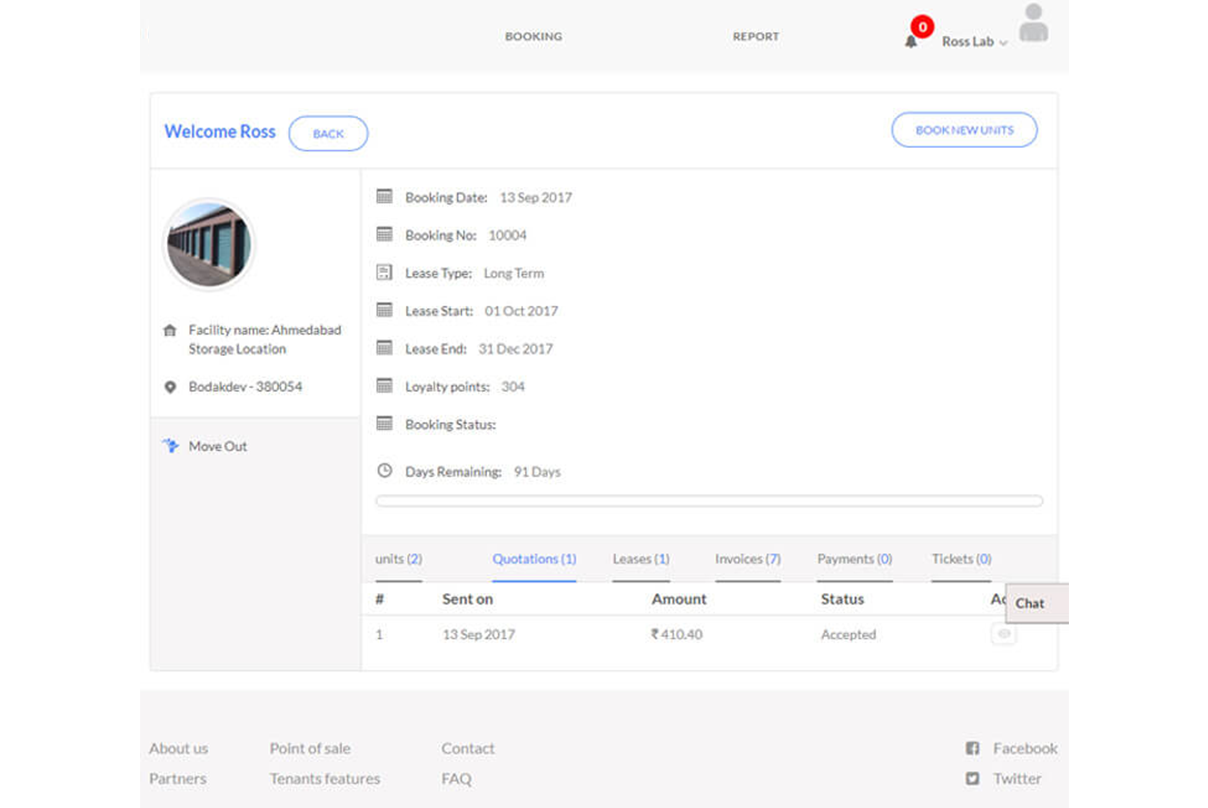1208x808 pixels.
Task: Click the Twitter icon in footer
Action: click(972, 778)
